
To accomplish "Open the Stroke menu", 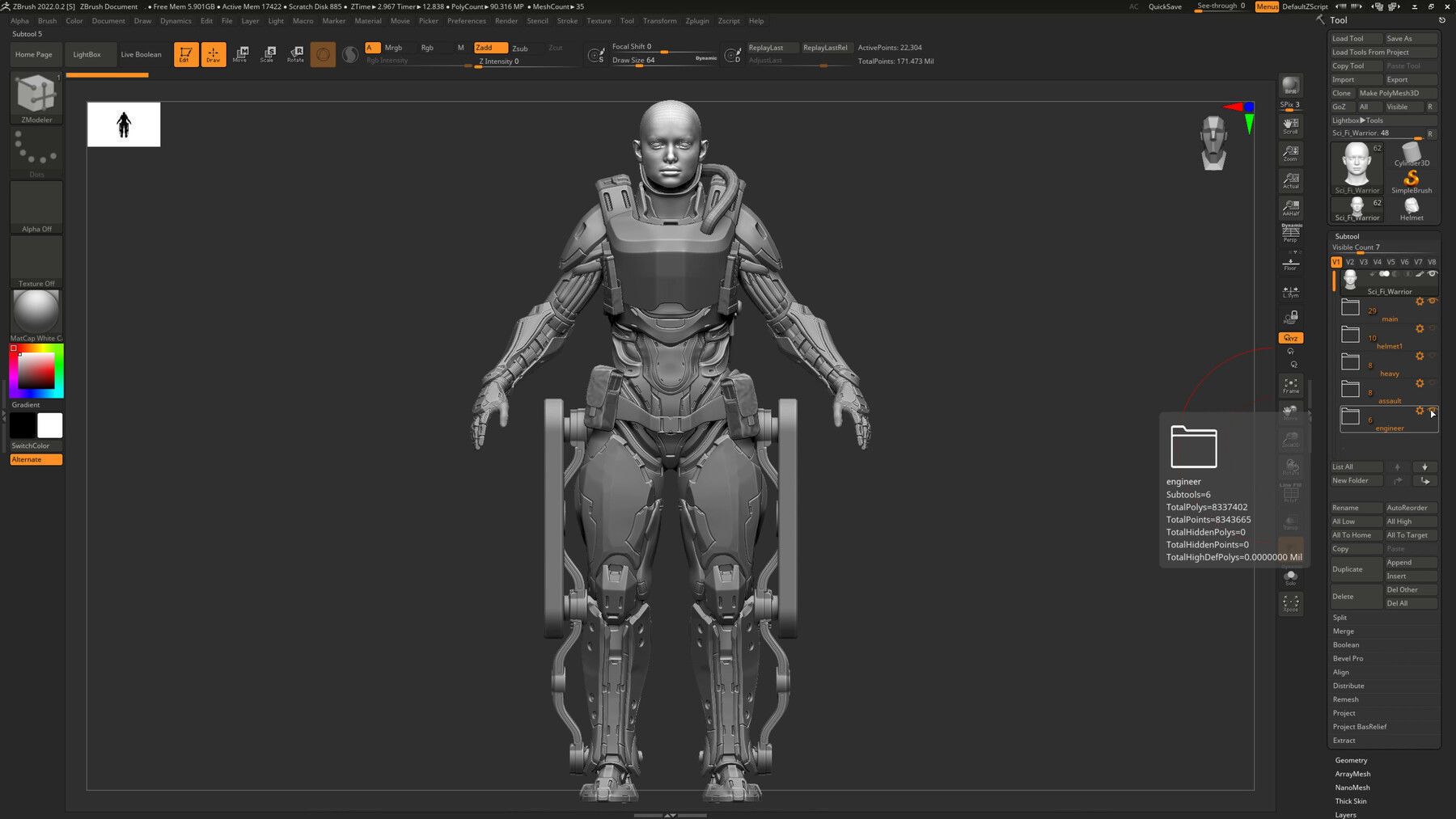I will tap(567, 21).
